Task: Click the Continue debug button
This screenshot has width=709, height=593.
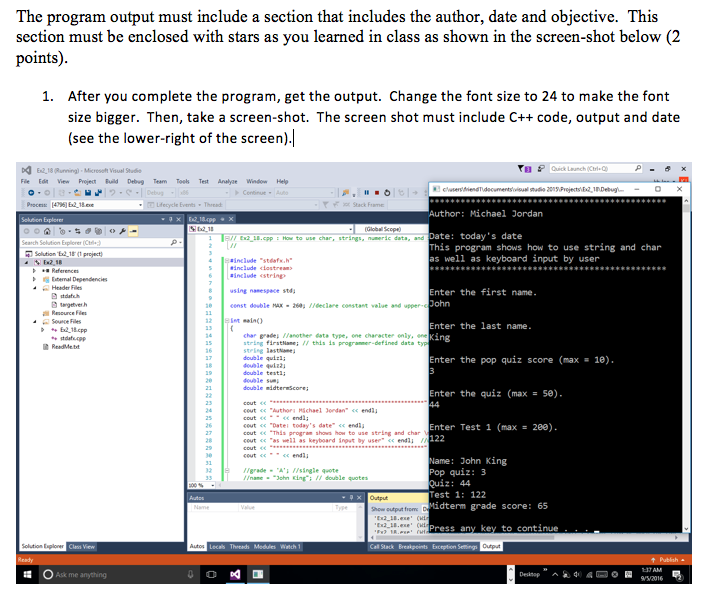Action: point(251,193)
